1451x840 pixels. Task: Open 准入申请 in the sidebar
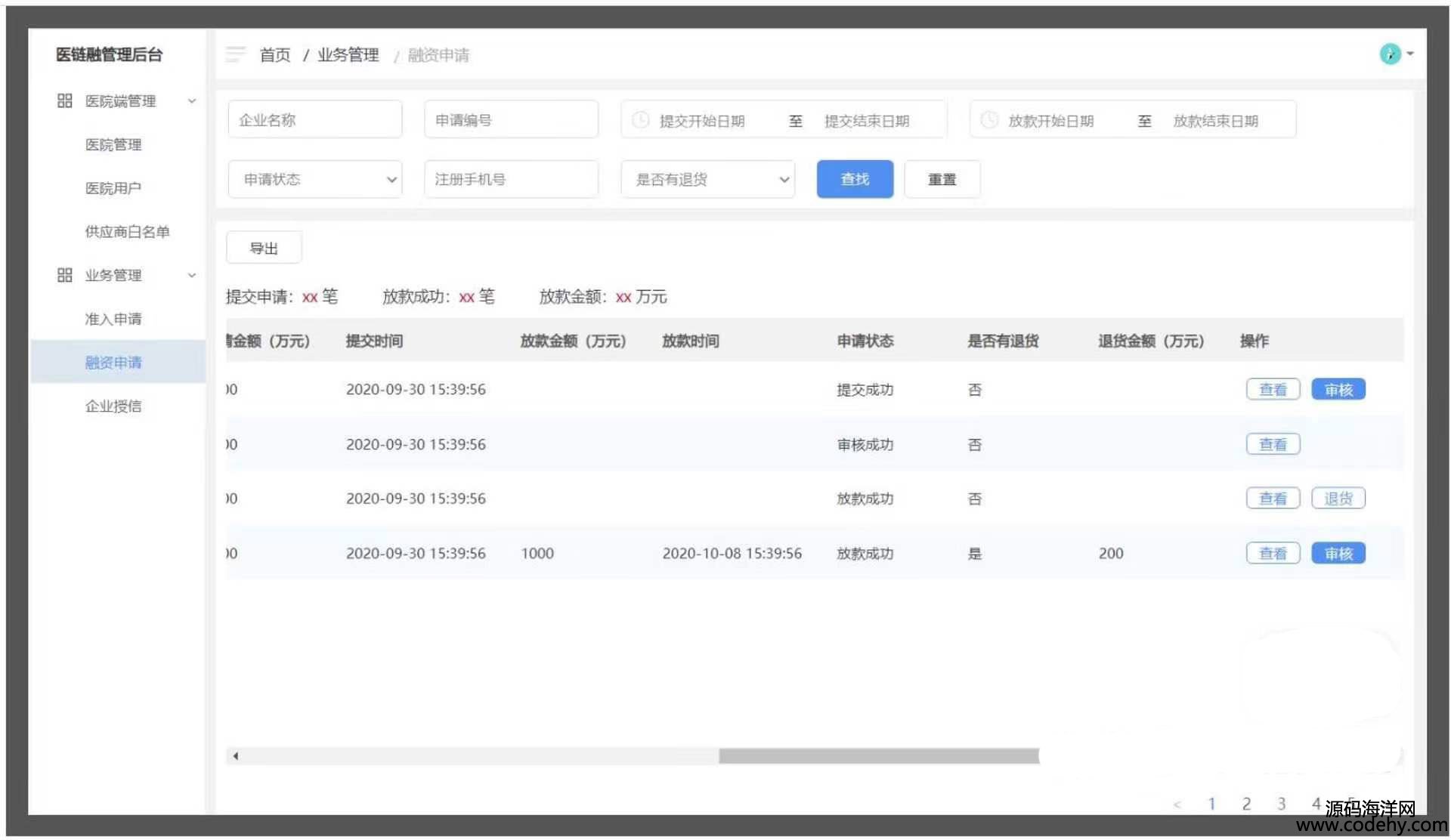(113, 319)
